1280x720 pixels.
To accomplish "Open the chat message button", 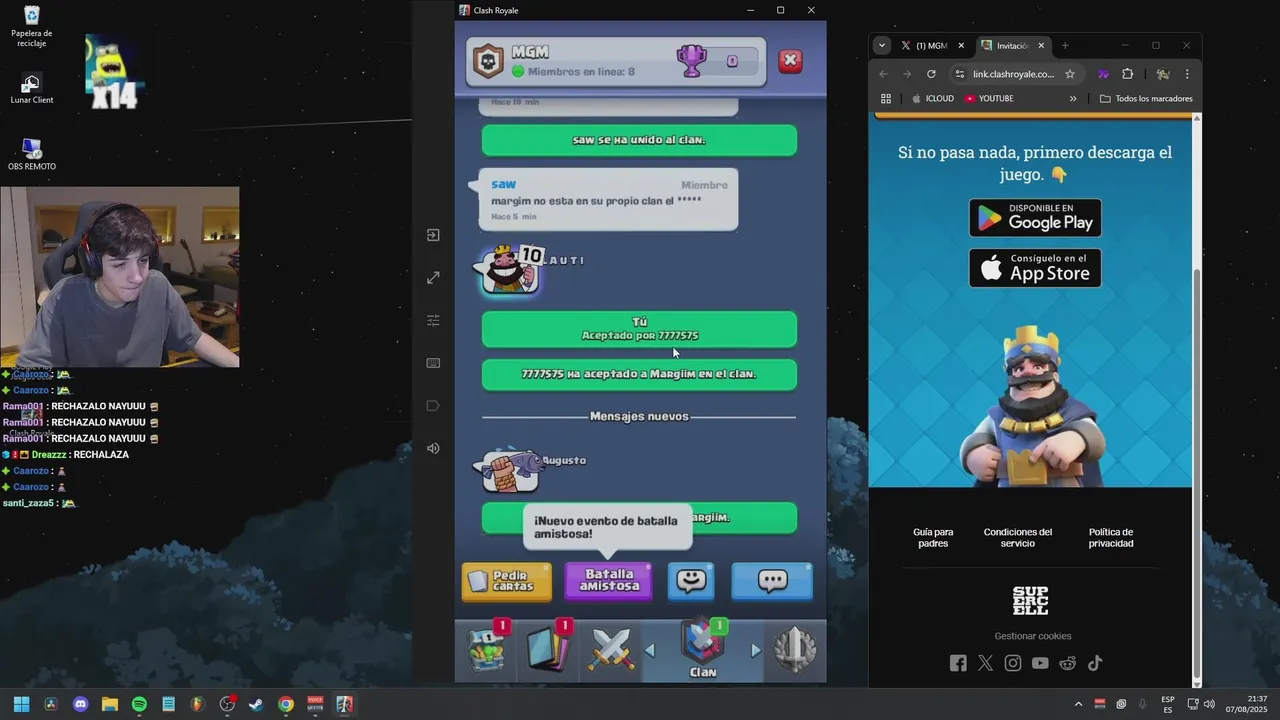I will coord(772,581).
